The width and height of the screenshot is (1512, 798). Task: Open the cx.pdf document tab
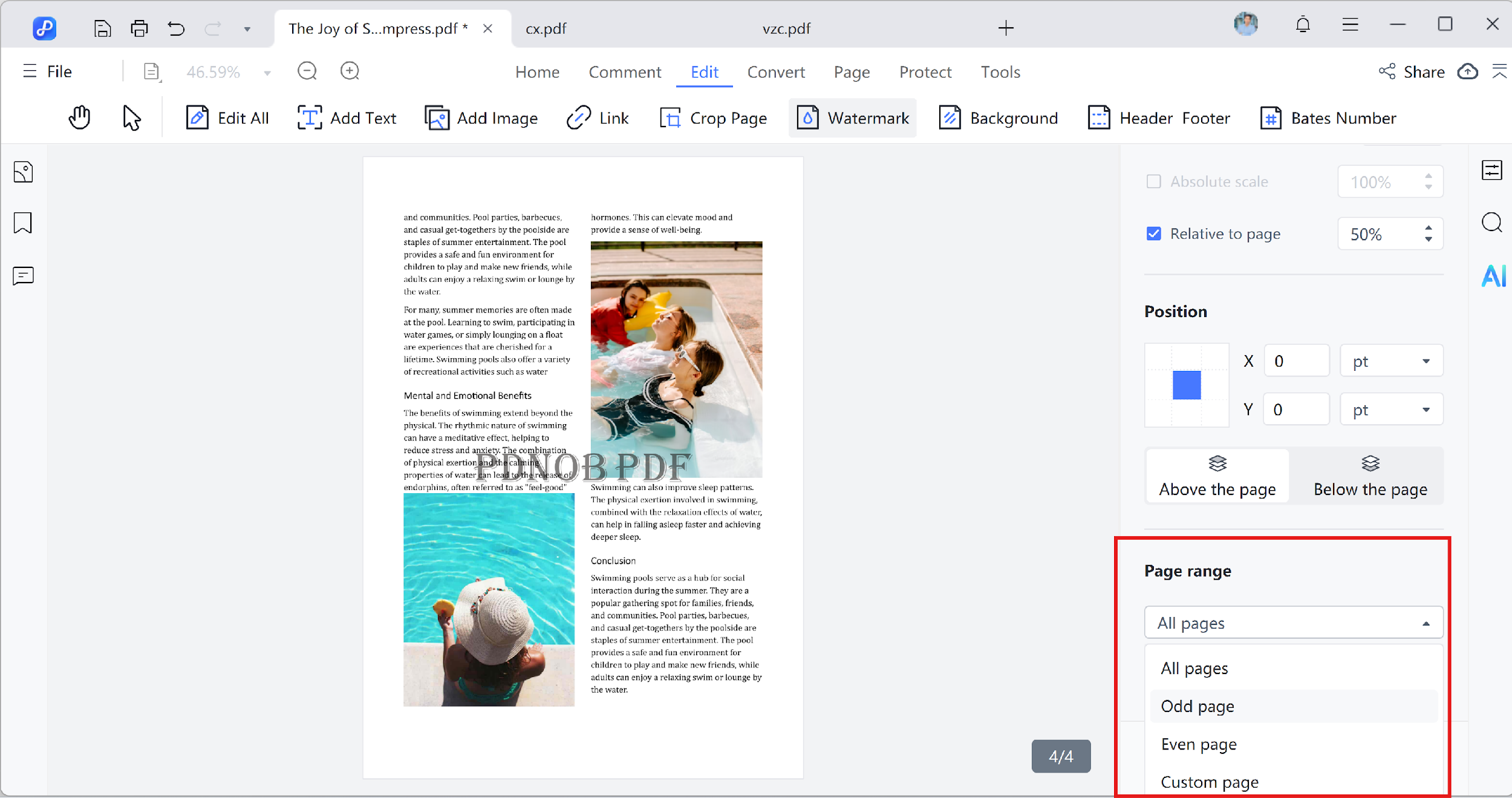click(x=545, y=28)
